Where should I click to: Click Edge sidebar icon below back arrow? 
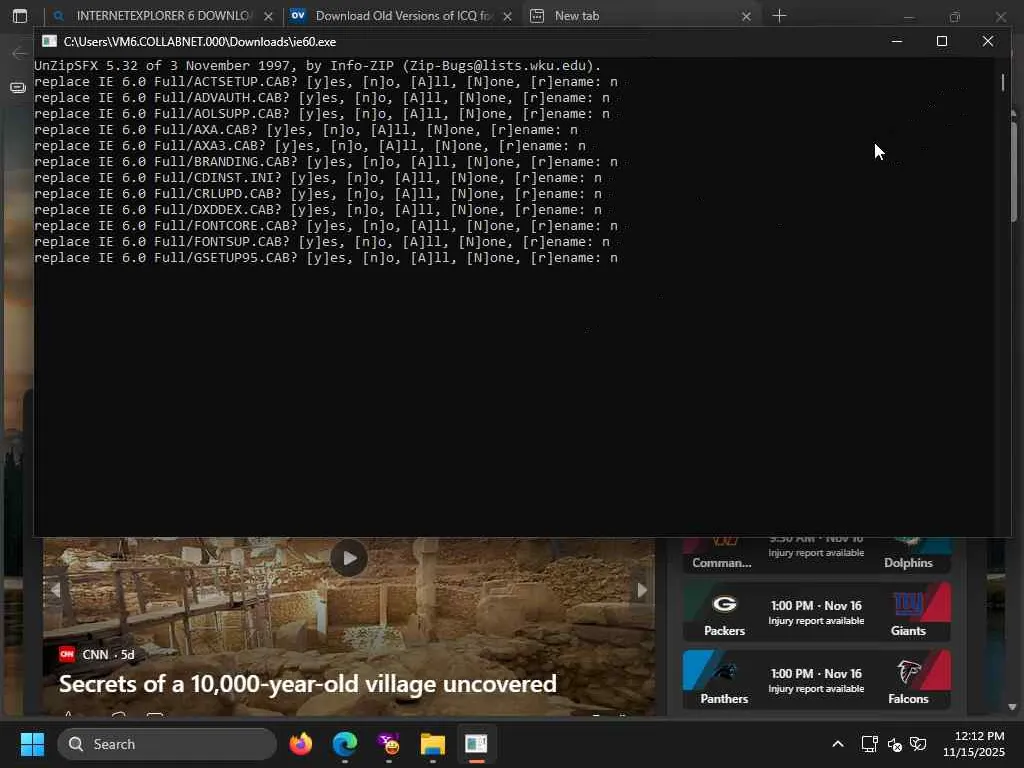coord(18,88)
